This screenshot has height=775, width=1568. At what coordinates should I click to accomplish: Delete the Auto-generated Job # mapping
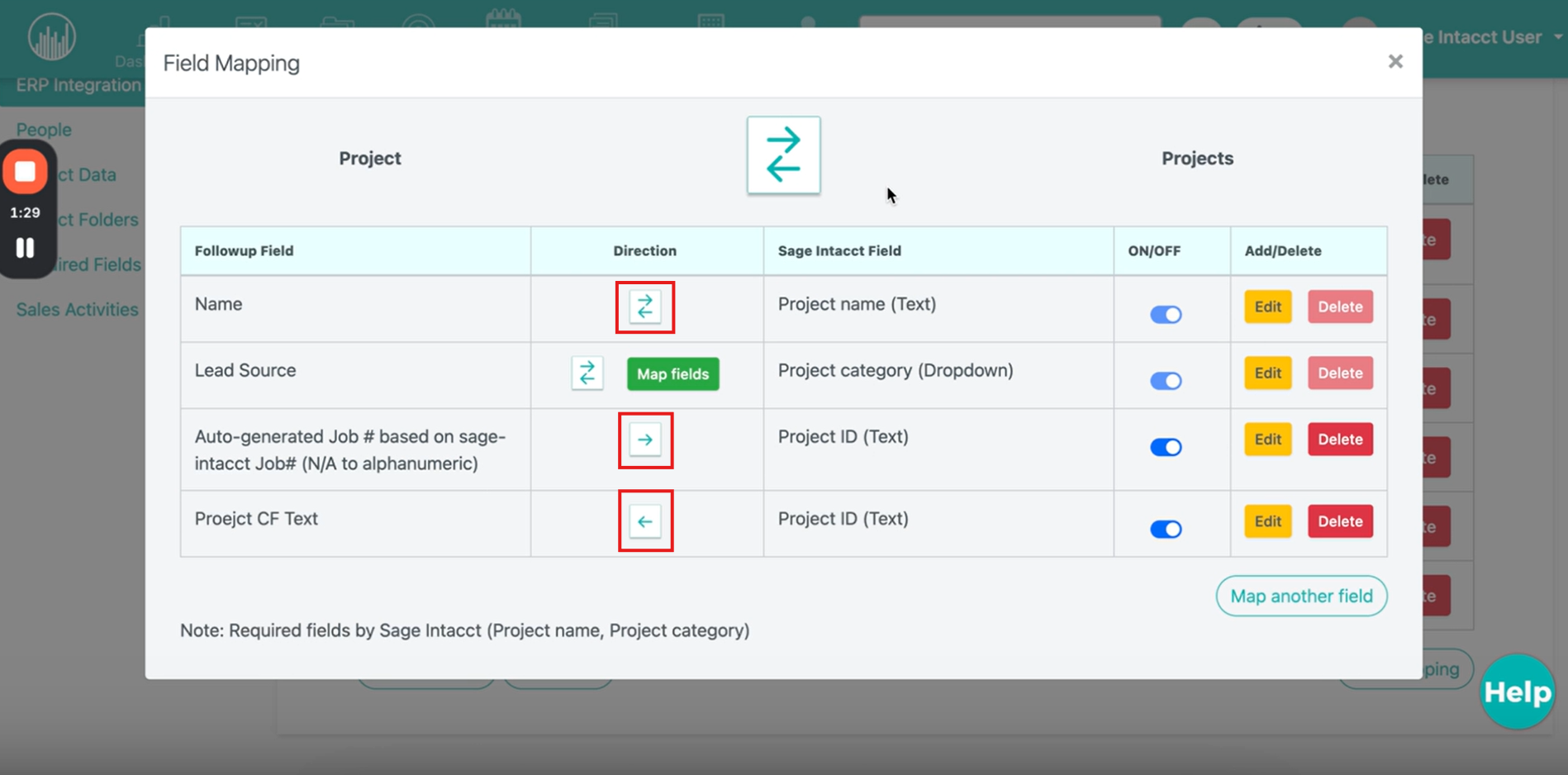pos(1339,439)
